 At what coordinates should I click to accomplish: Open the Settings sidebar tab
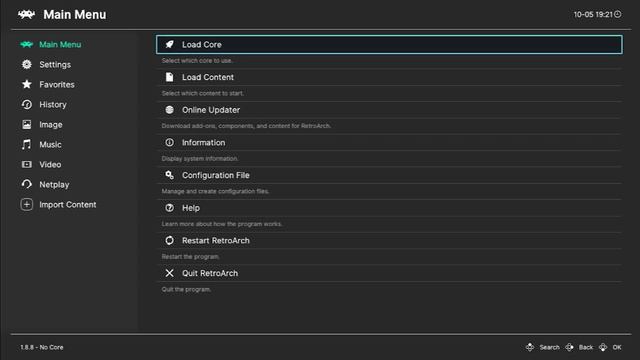(55, 64)
